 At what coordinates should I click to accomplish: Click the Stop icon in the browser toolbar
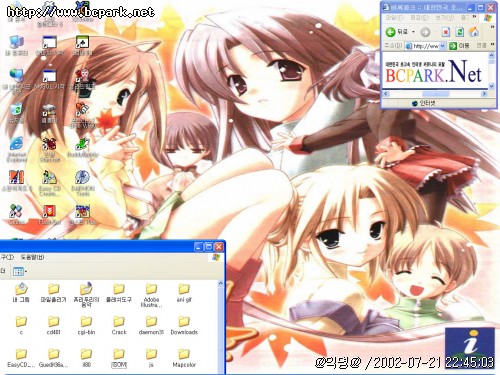(x=445, y=32)
